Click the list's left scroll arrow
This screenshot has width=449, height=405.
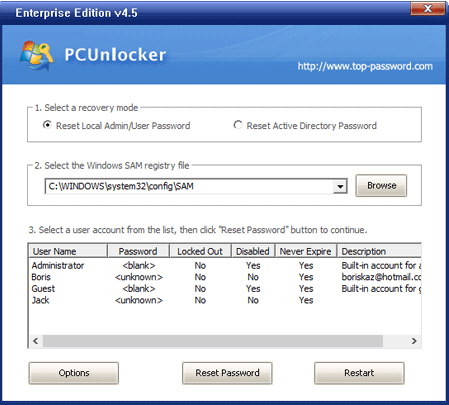click(x=36, y=341)
